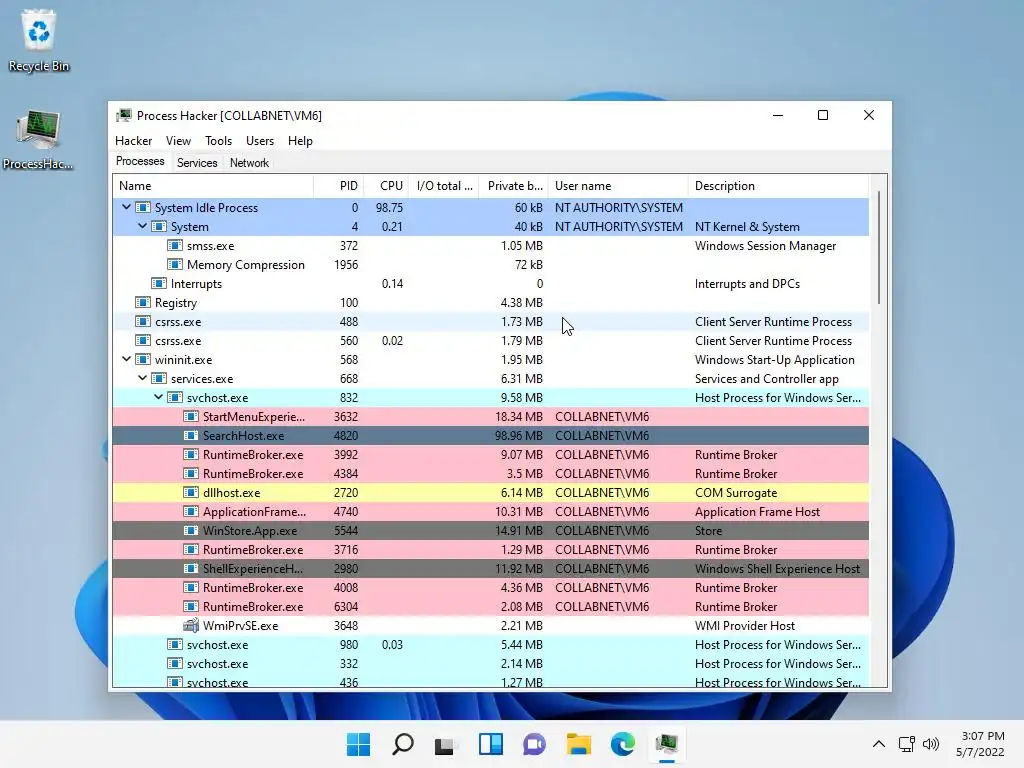1024x768 pixels.
Task: Sort by PID column header
Action: coord(338,185)
